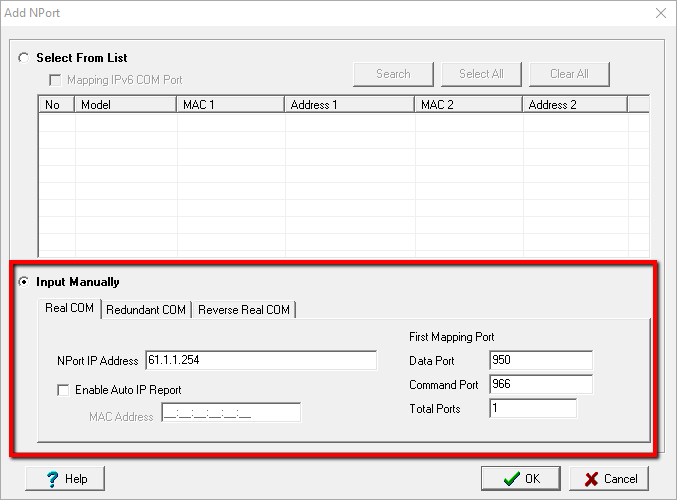Click the Model column header
The width and height of the screenshot is (677, 500).
tap(125, 104)
